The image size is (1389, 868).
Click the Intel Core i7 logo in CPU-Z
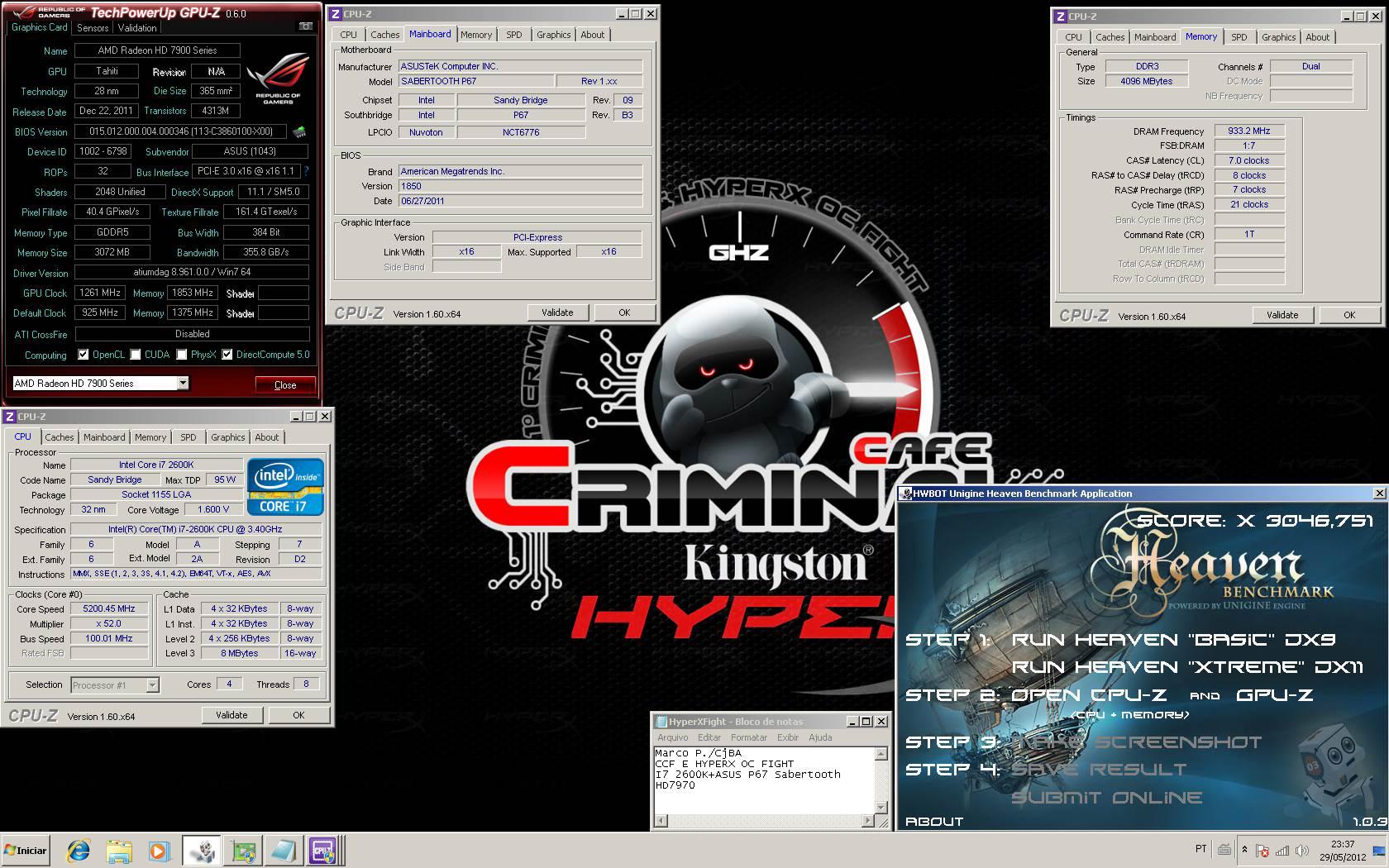click(285, 488)
